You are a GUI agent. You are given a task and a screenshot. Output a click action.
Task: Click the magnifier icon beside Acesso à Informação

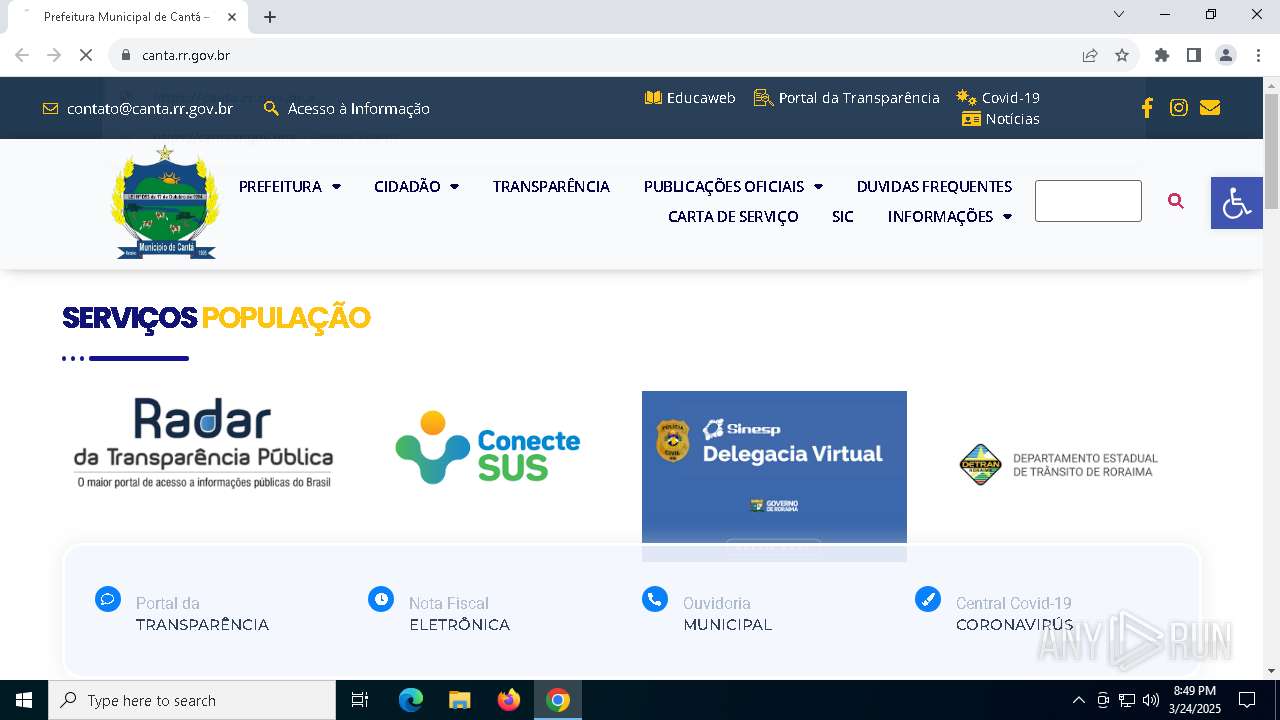click(271, 108)
